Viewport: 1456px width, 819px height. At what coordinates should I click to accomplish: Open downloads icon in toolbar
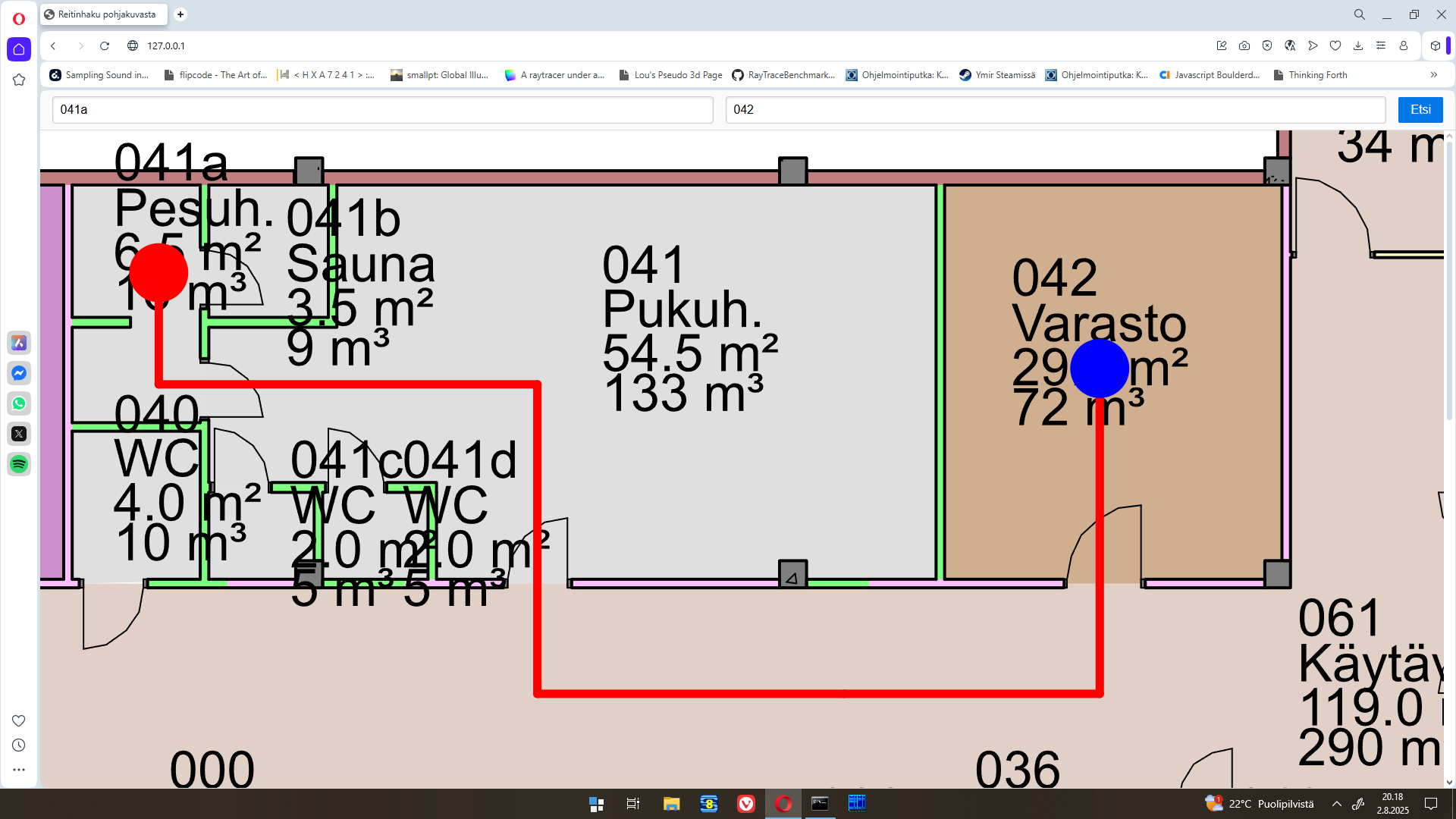coord(1358,46)
